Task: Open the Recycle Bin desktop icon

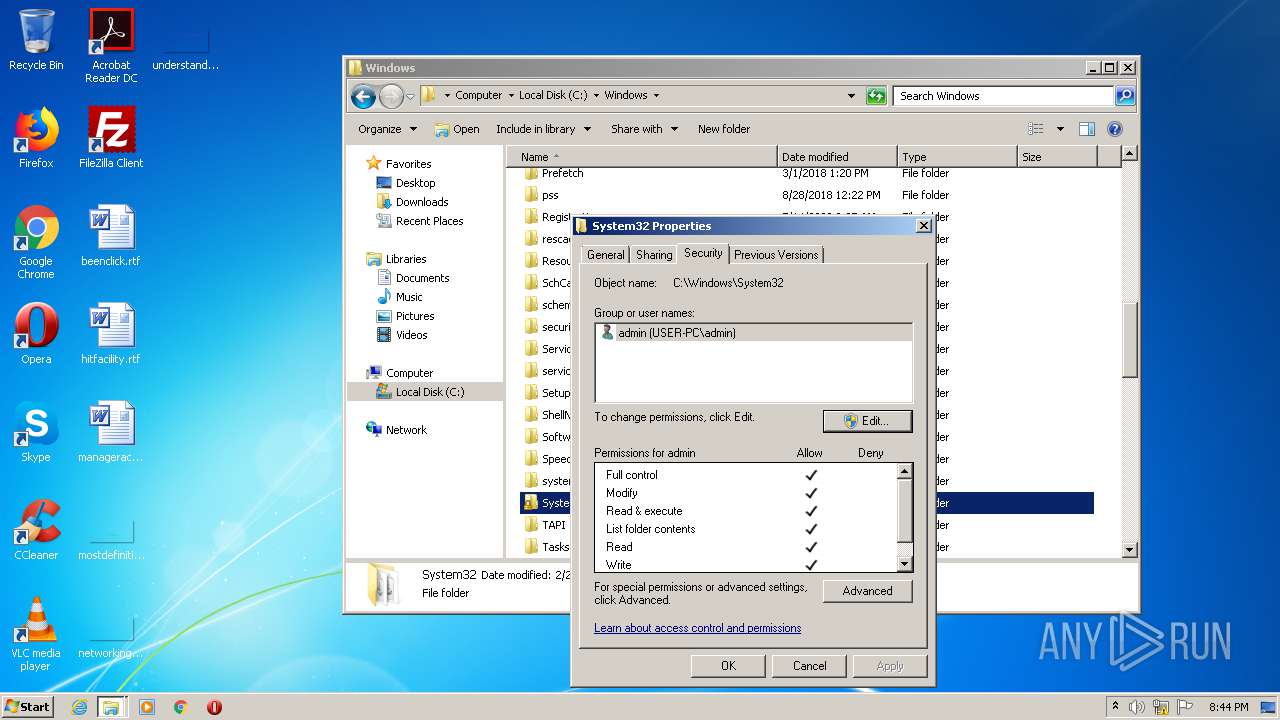Action: pyautogui.click(x=36, y=40)
